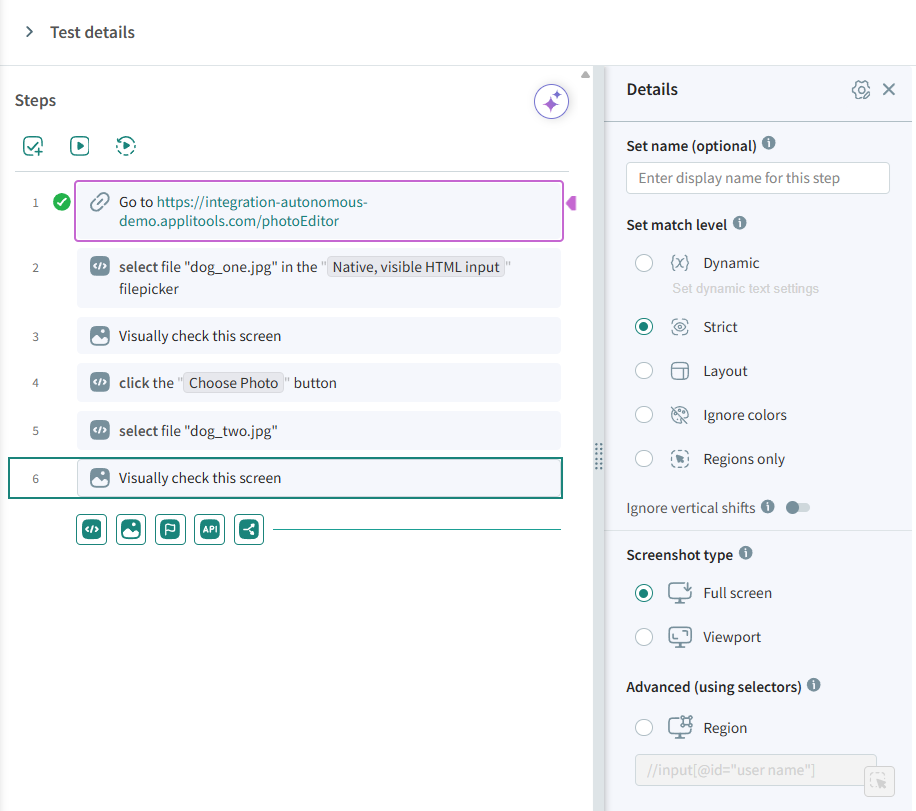Click the purple current-step marker arrow
Screen dimensions: 916x811
point(571,203)
